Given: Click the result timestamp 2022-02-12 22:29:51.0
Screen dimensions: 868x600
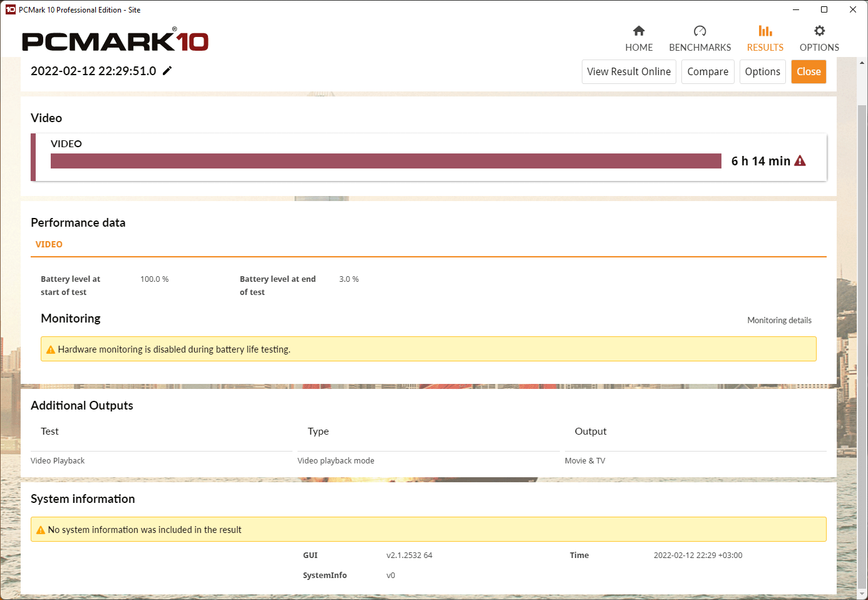Looking at the screenshot, I should tap(93, 71).
